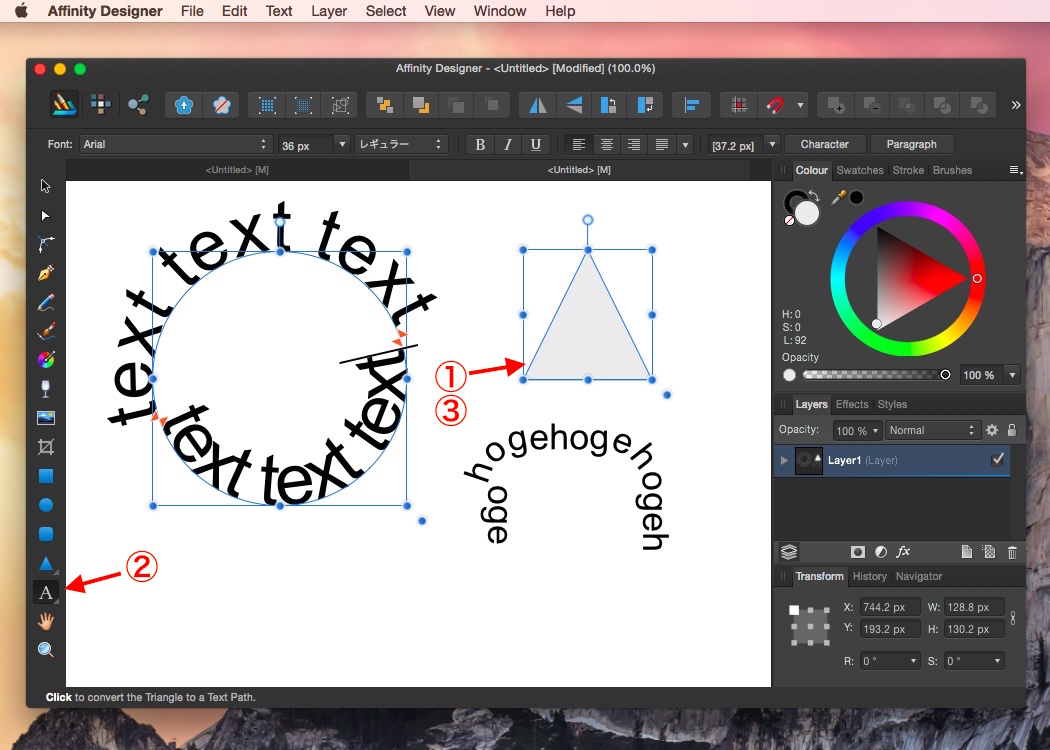This screenshot has width=1050, height=750.
Task: Open the Normal blend mode dropdown
Action: [932, 430]
